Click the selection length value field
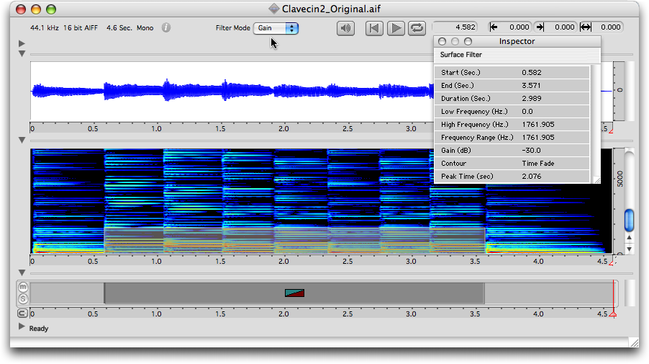This screenshot has height=364, width=649. pos(608,27)
